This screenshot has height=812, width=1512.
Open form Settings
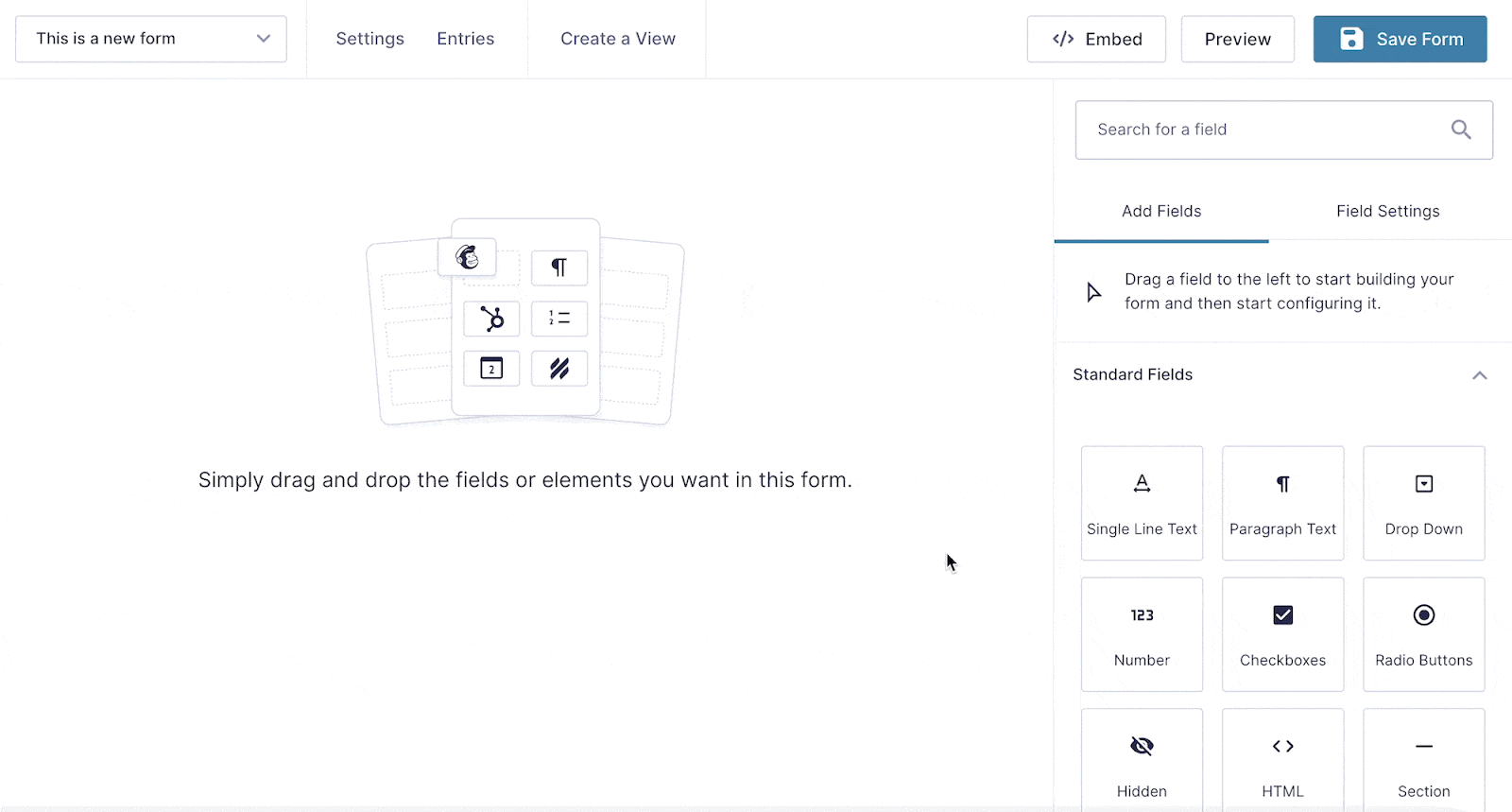(369, 39)
